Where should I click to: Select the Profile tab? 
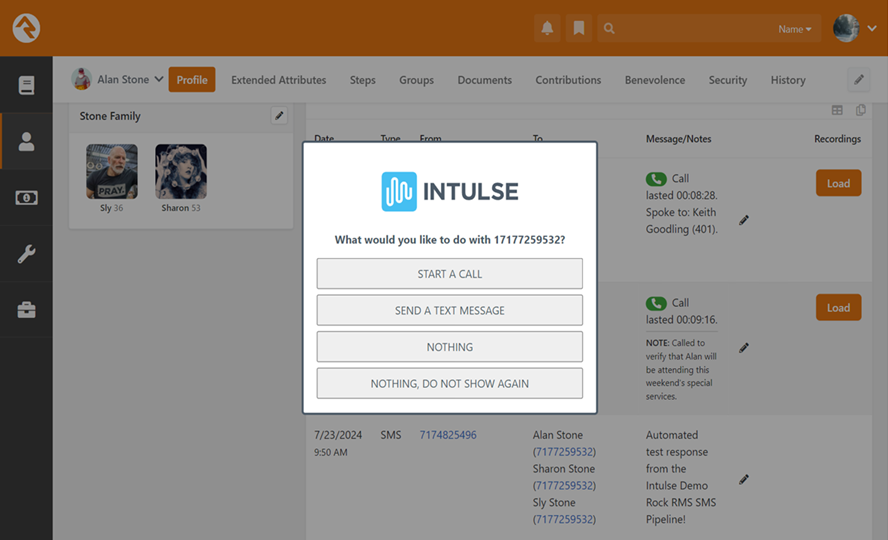click(x=192, y=80)
